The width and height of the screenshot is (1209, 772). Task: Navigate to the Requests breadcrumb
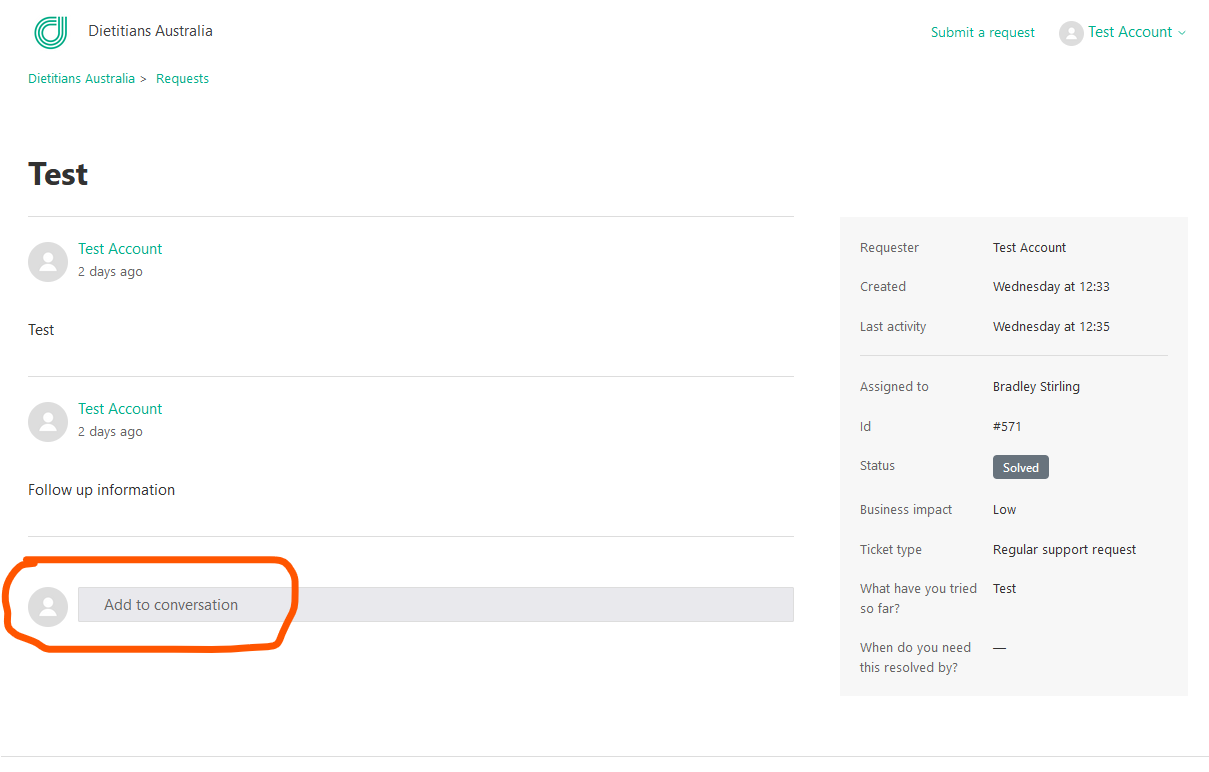(182, 79)
